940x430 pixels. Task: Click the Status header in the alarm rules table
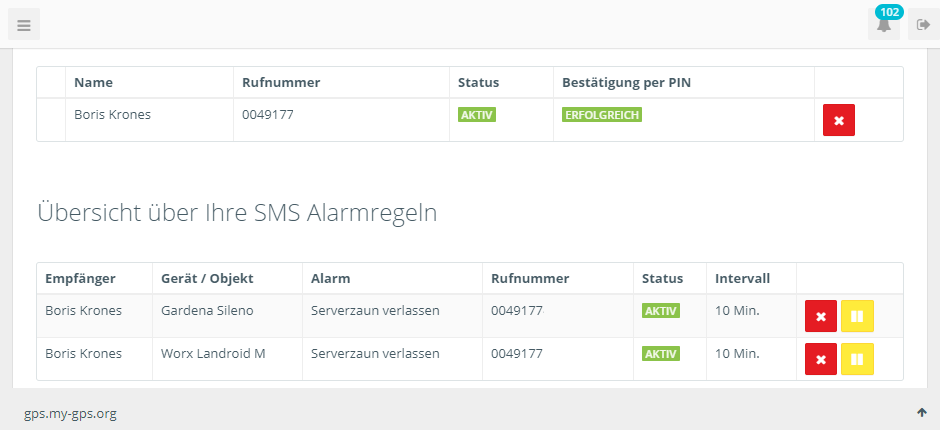click(x=662, y=278)
